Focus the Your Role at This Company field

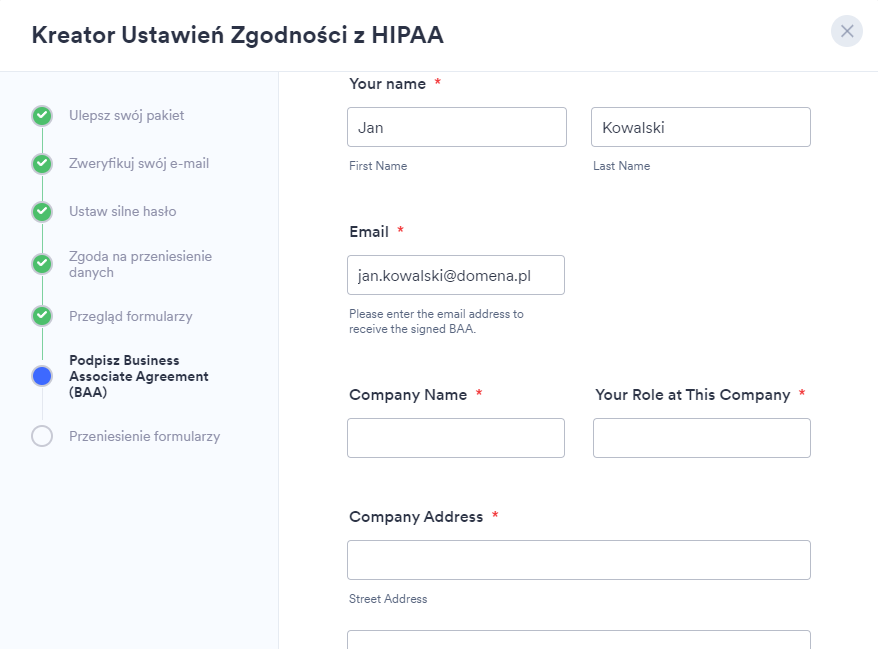click(701, 438)
